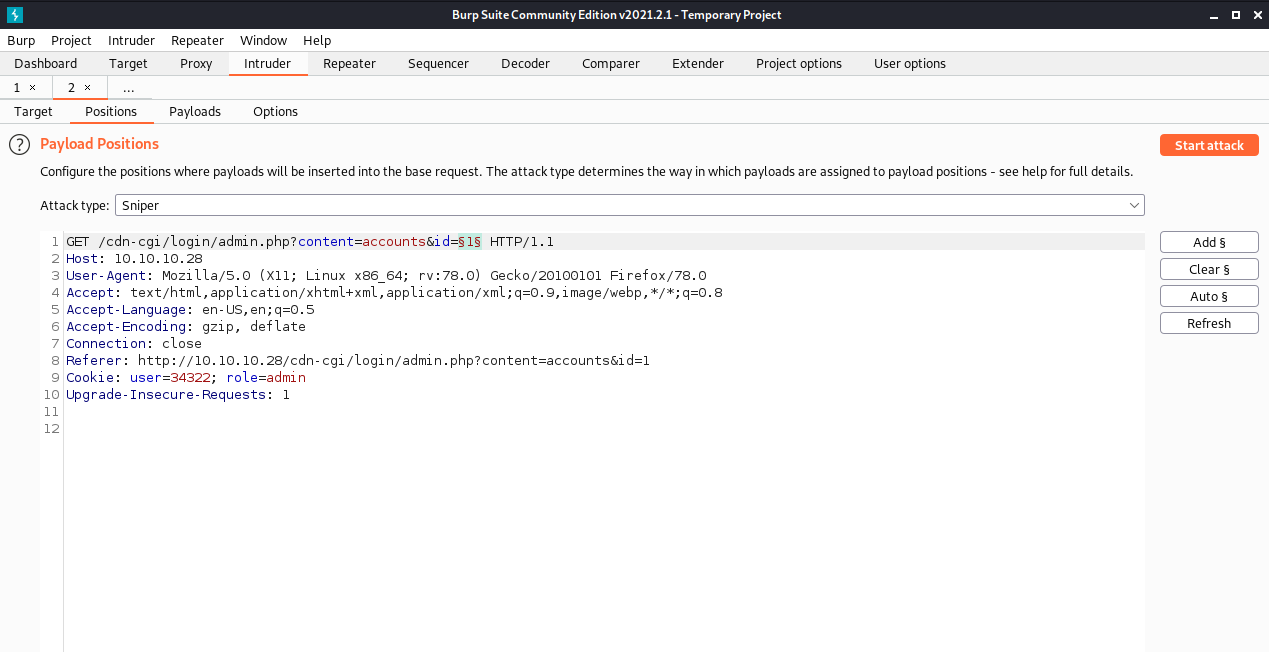Click the Auto § button

1208,296
